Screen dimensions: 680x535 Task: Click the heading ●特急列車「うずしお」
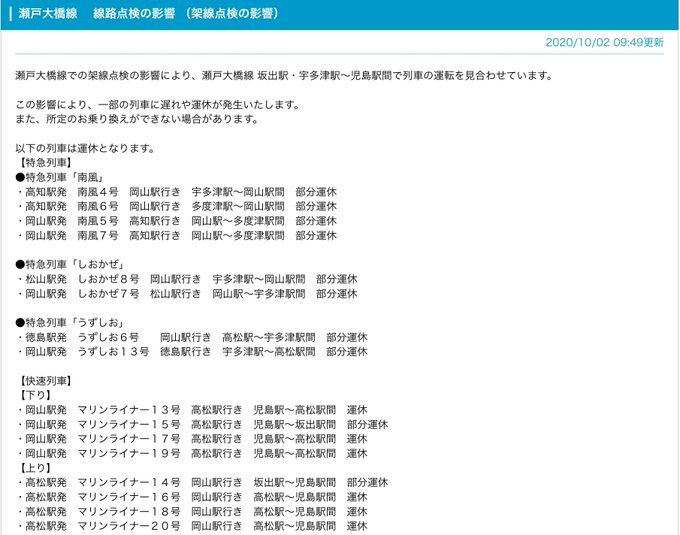click(x=69, y=323)
